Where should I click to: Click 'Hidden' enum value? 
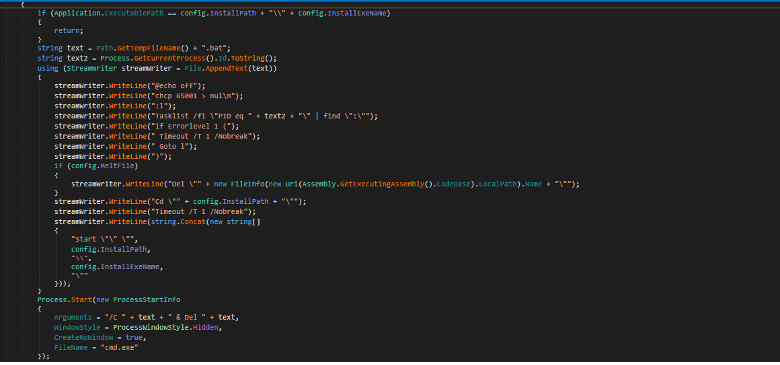[205, 328]
